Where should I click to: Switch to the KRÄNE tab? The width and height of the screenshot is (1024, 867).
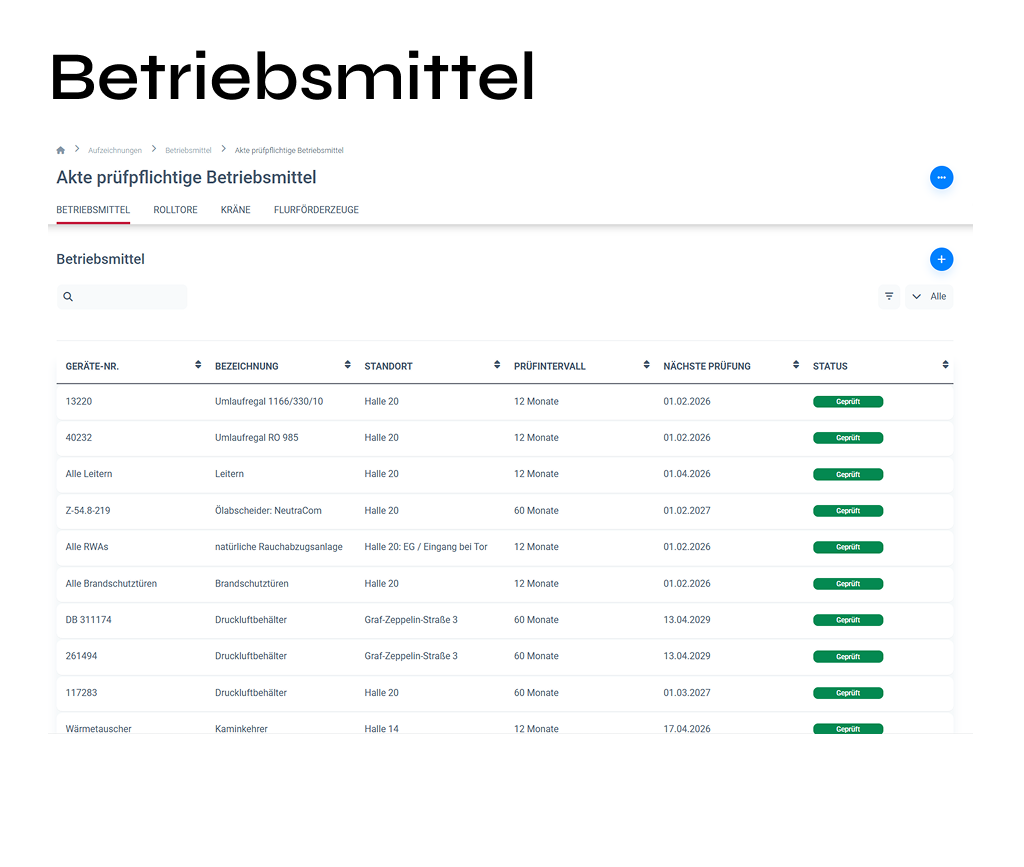235,210
